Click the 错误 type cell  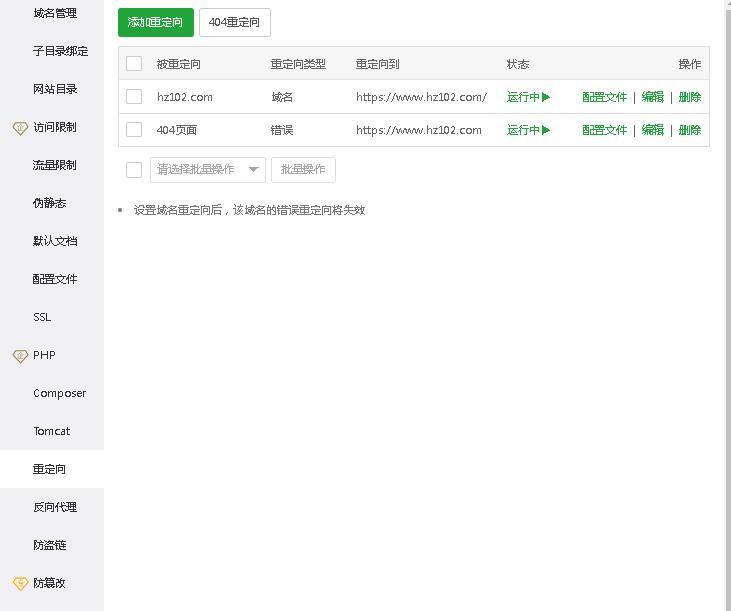tap(282, 130)
